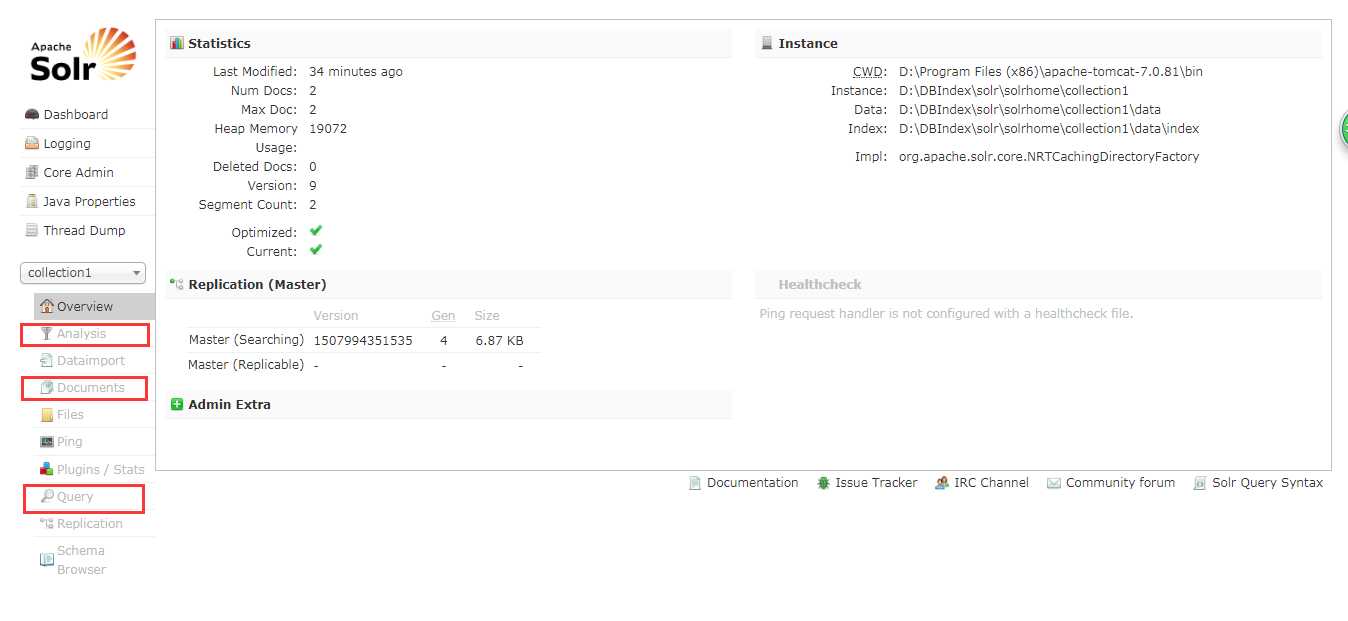Click the Issue Tracker bug icon

pyautogui.click(x=824, y=482)
